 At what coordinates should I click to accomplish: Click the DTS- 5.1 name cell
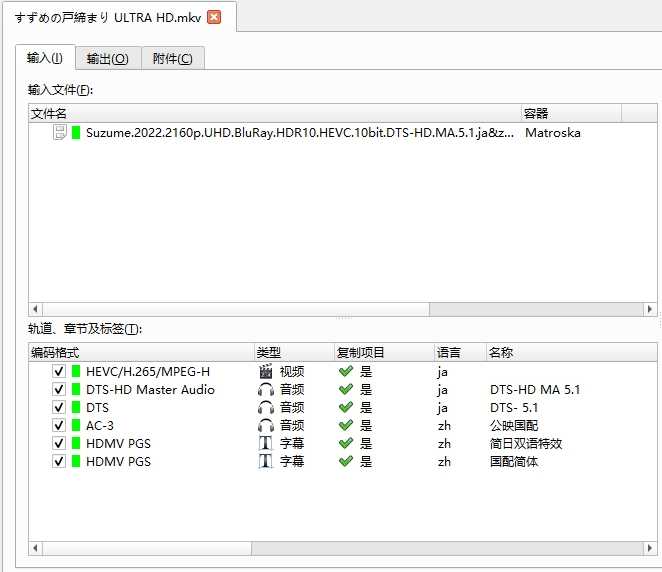pyautogui.click(x=514, y=407)
